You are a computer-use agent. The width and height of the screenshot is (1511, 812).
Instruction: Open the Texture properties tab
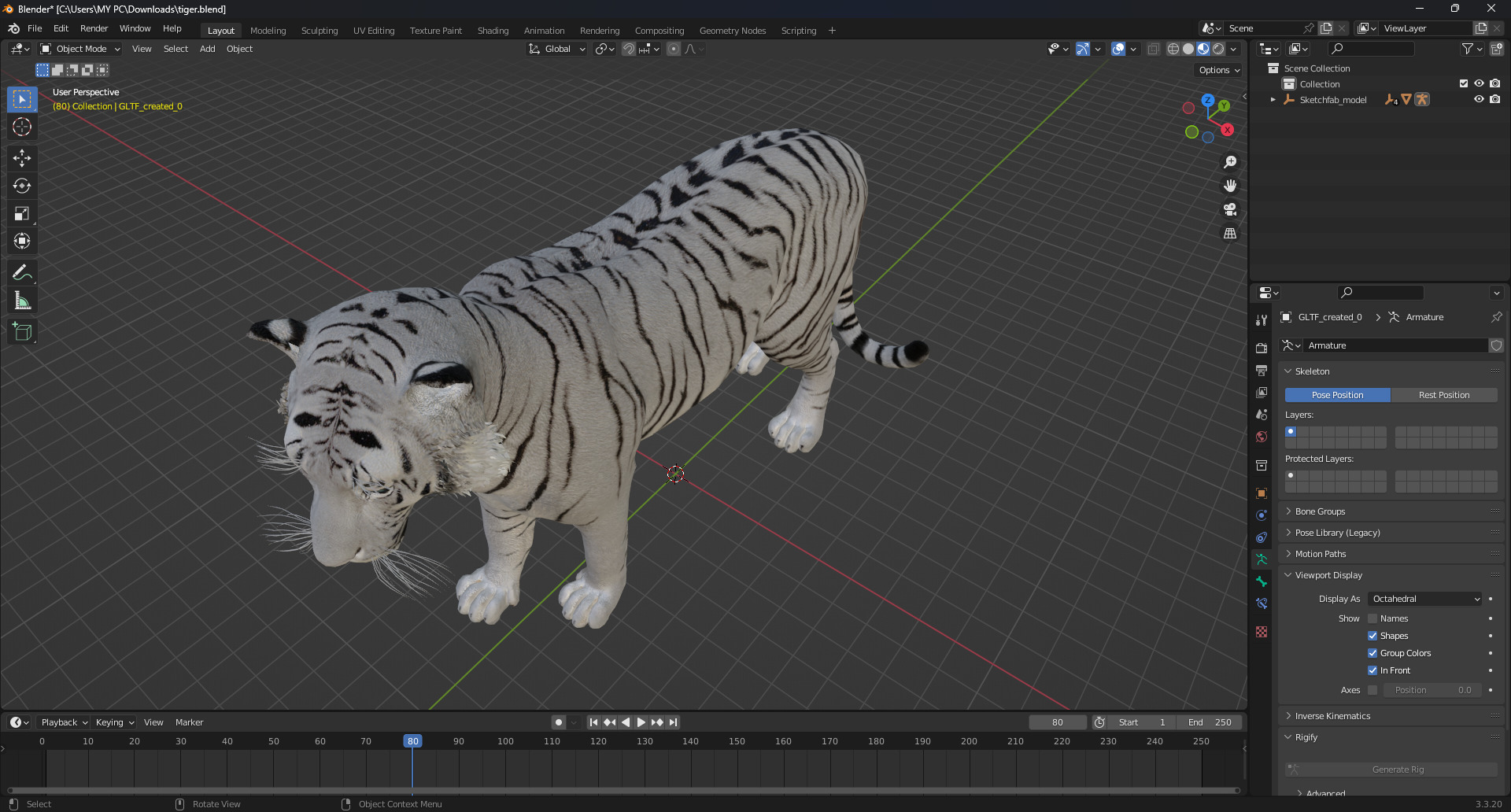(1262, 632)
